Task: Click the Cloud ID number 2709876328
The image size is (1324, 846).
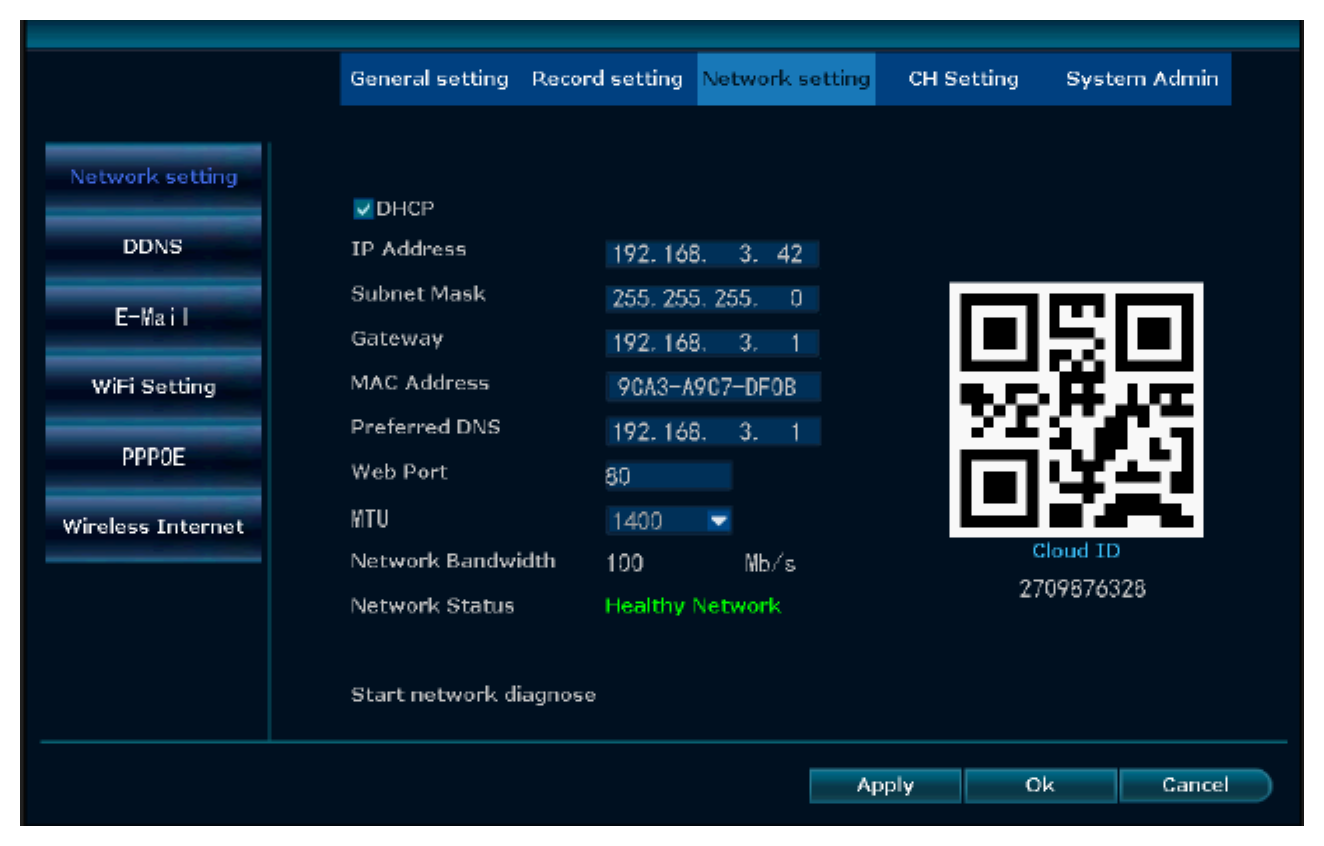Action: [x=1082, y=589]
